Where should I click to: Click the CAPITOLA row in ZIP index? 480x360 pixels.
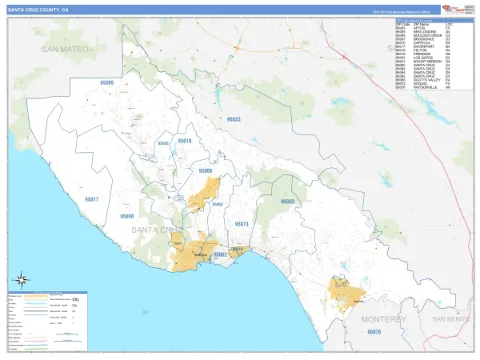[434, 43]
